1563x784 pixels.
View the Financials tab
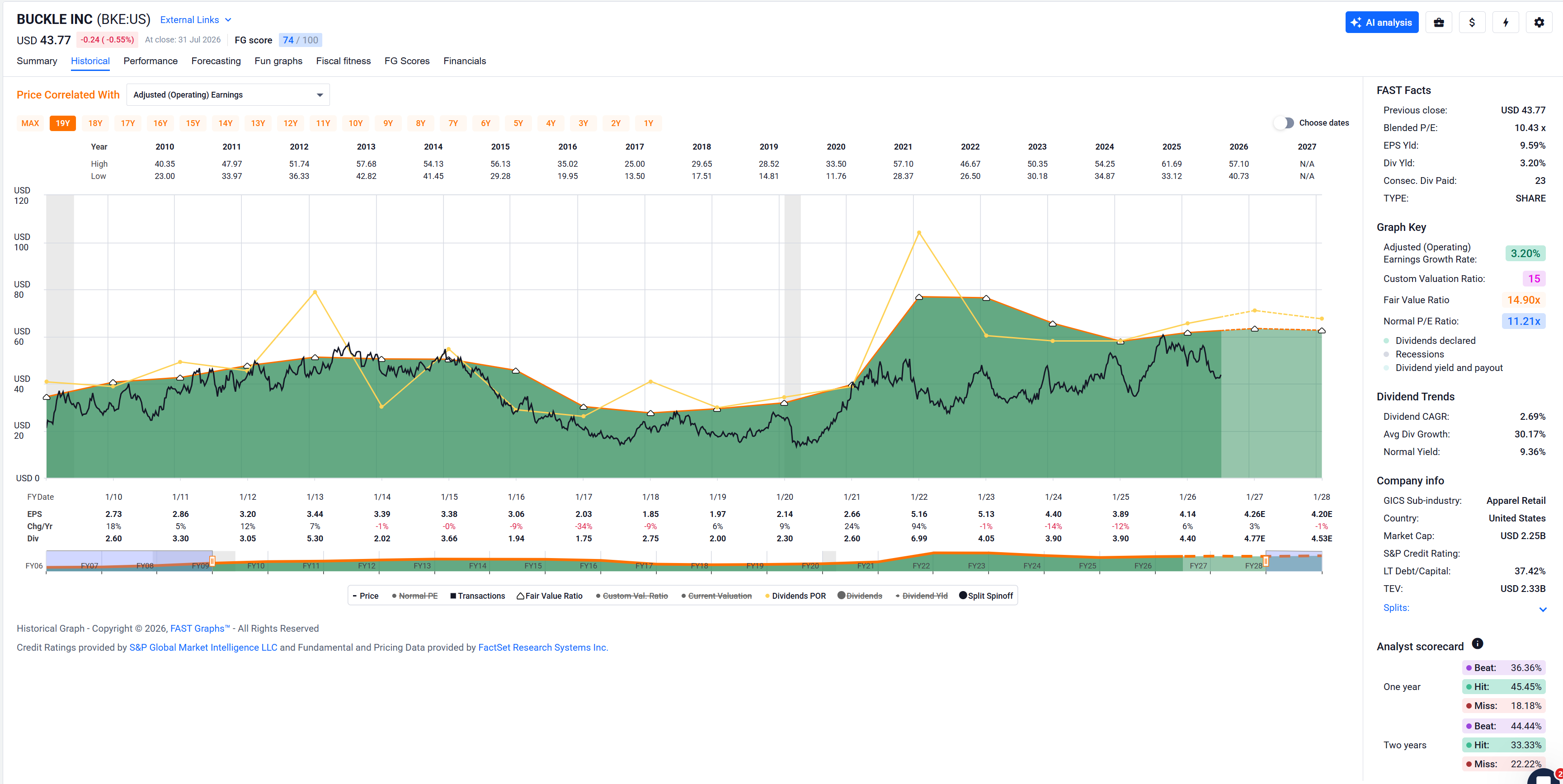[x=465, y=61]
